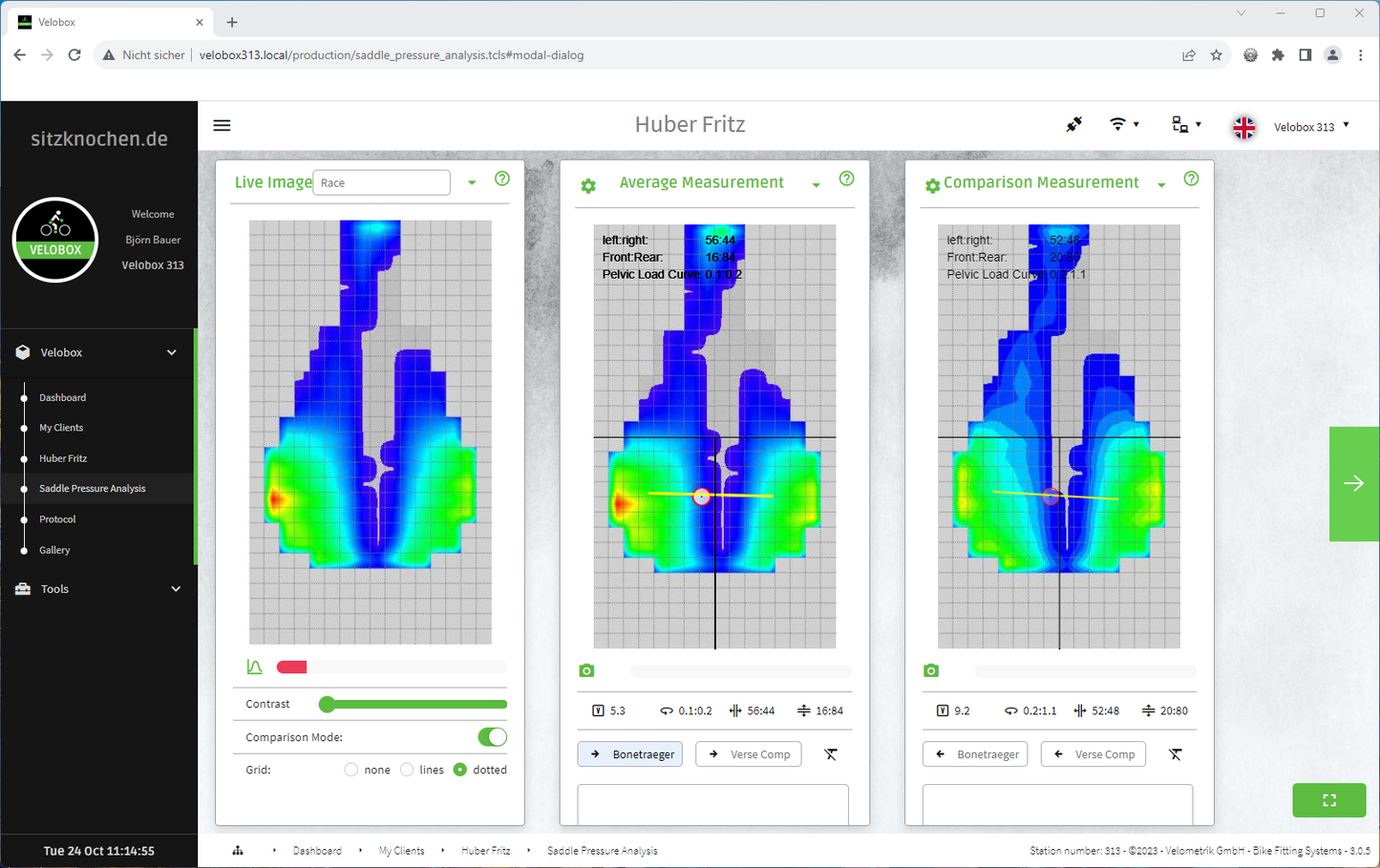Click the Average Measurement gear icon
Image resolution: width=1380 pixels, height=868 pixels.
(x=588, y=186)
